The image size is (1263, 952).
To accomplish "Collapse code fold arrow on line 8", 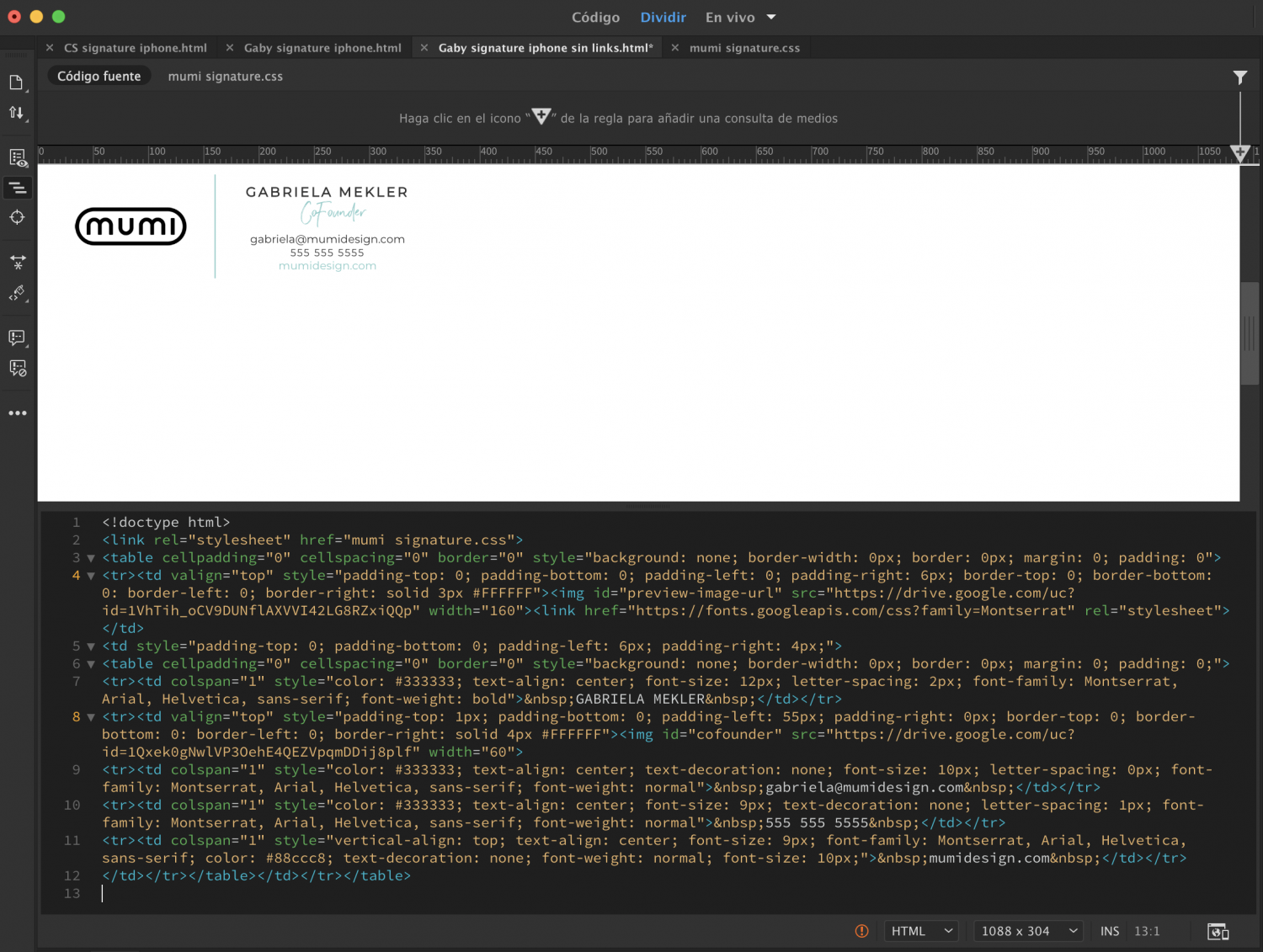I will pyautogui.click(x=91, y=717).
